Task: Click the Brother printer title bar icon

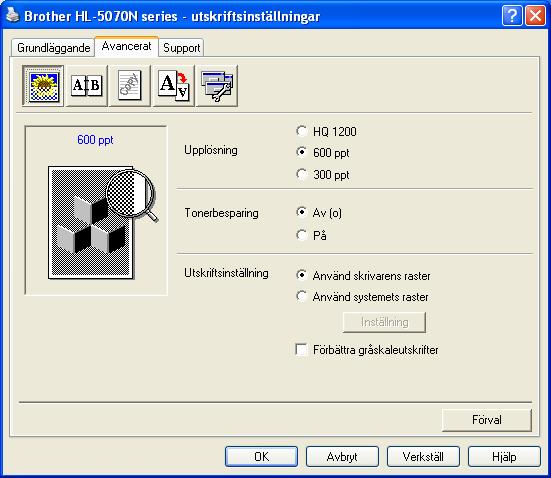Action: (12, 15)
